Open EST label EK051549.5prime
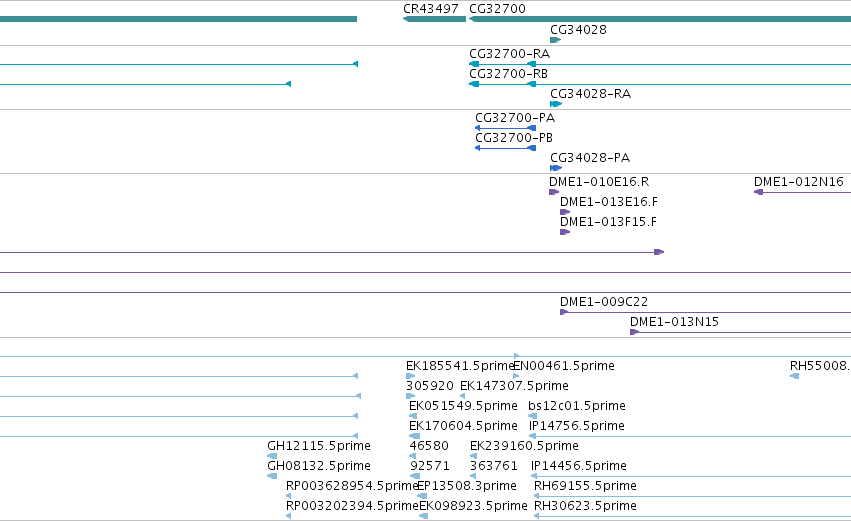This screenshot has height=521, width=851. click(x=463, y=406)
